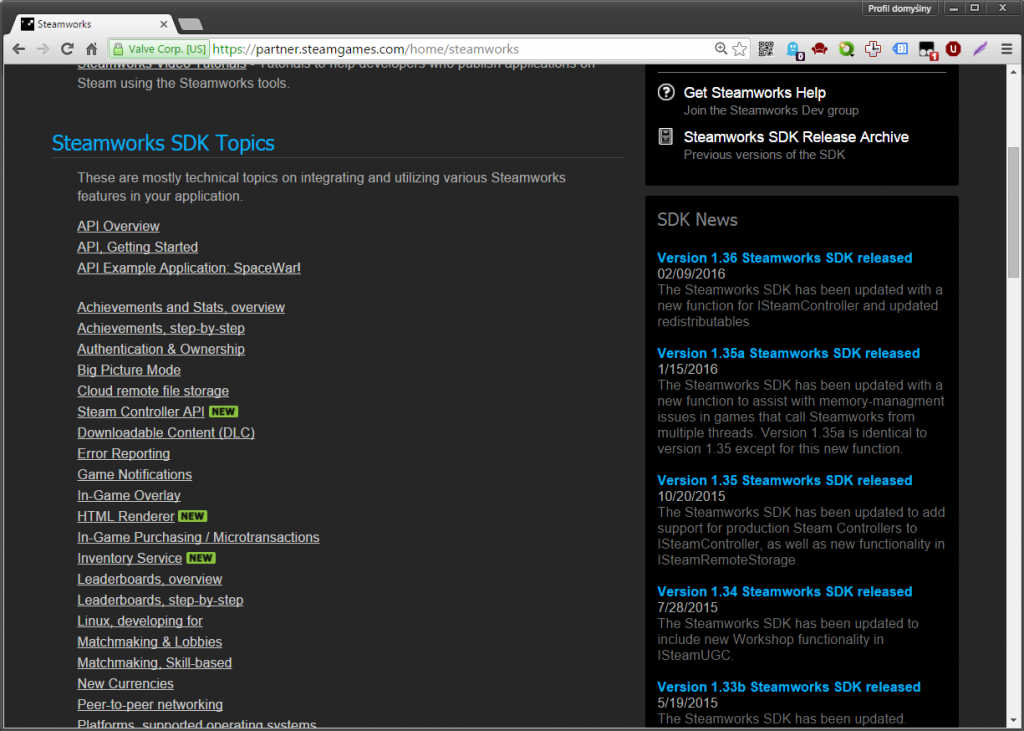The width and height of the screenshot is (1024, 731).
Task: Open Inventory Service link
Action: (x=129, y=558)
